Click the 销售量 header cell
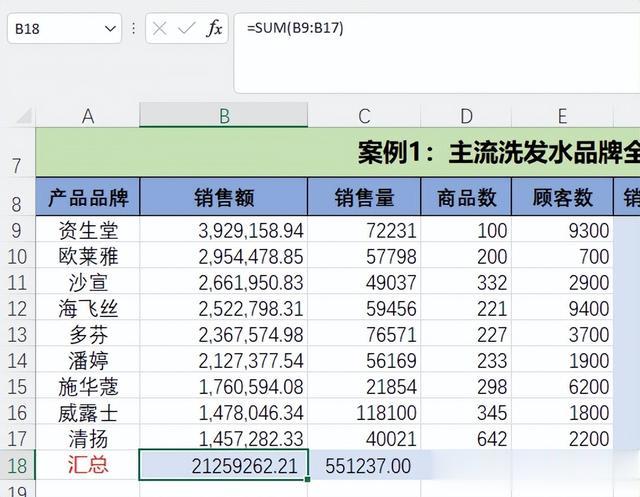Screen dimensions: 640x497 pos(364,196)
